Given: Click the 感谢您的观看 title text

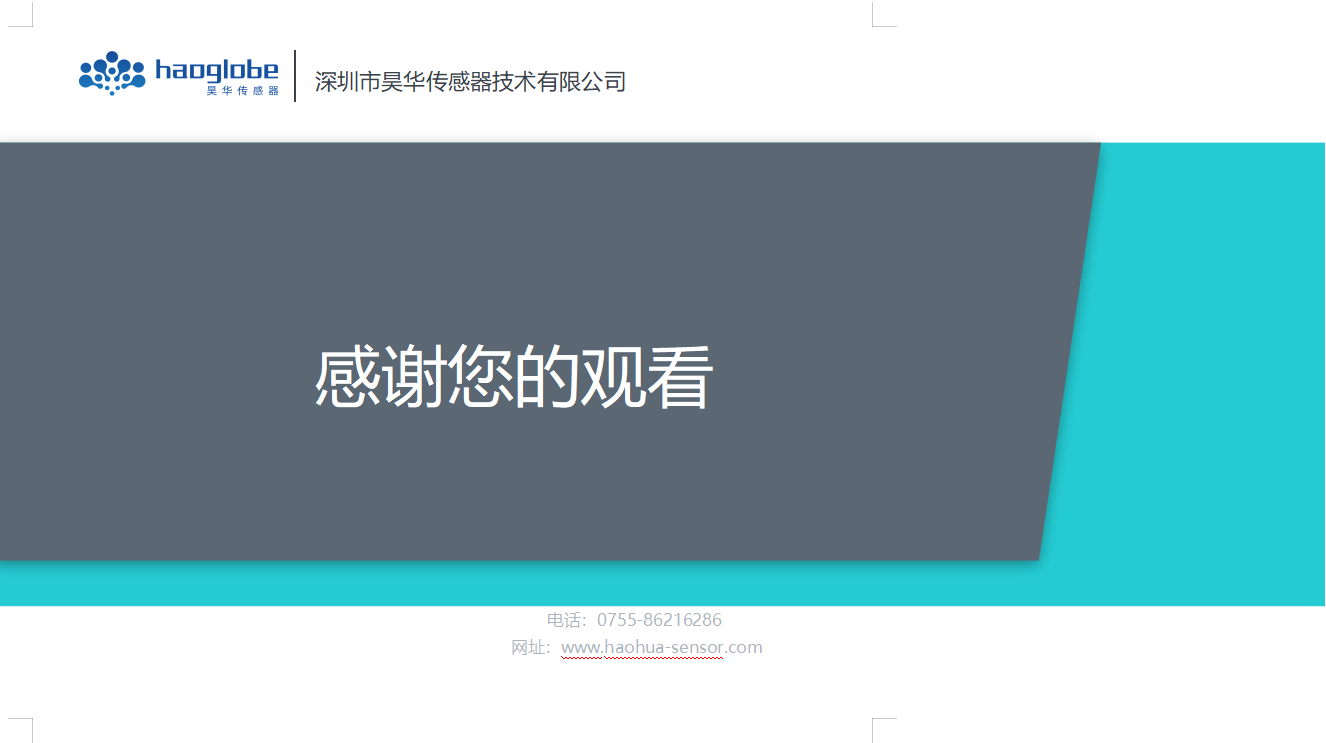Looking at the screenshot, I should 513,378.
